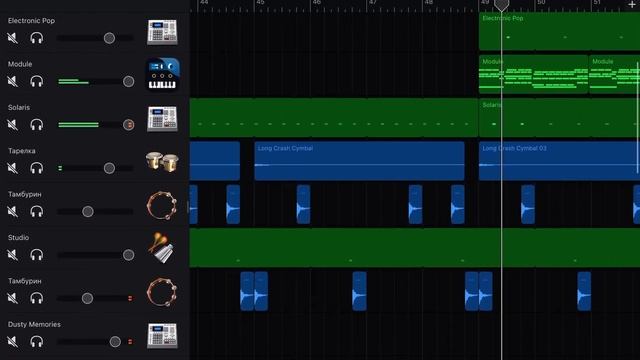Tap bar 46 on the ruler
Image resolution: width=640 pixels, height=360 pixels.
coord(317,3)
